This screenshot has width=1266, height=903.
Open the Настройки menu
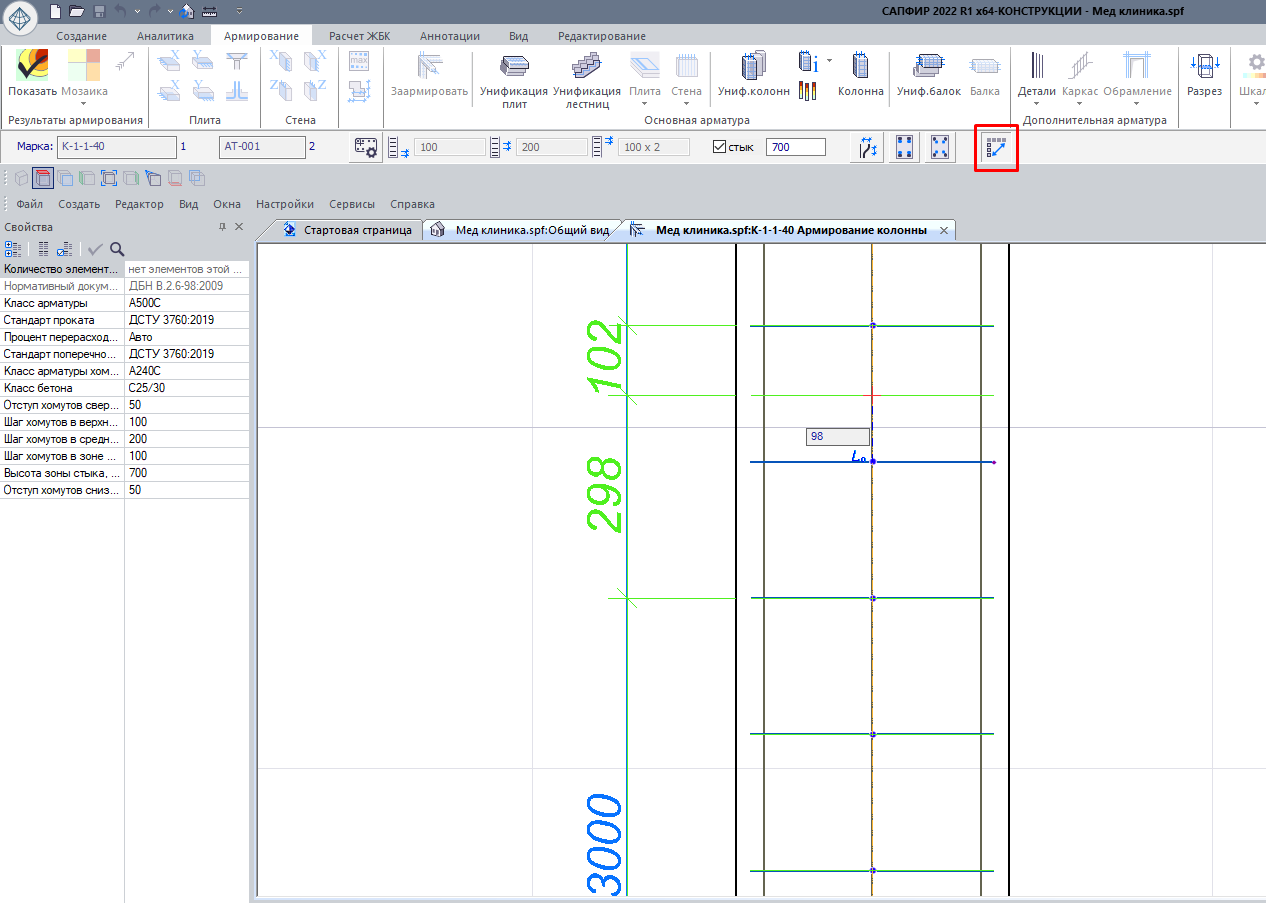click(284, 204)
